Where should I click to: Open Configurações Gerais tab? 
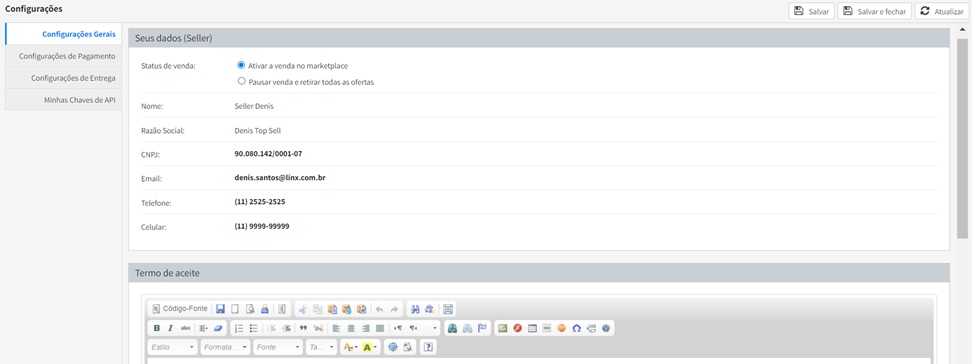pyautogui.click(x=63, y=33)
